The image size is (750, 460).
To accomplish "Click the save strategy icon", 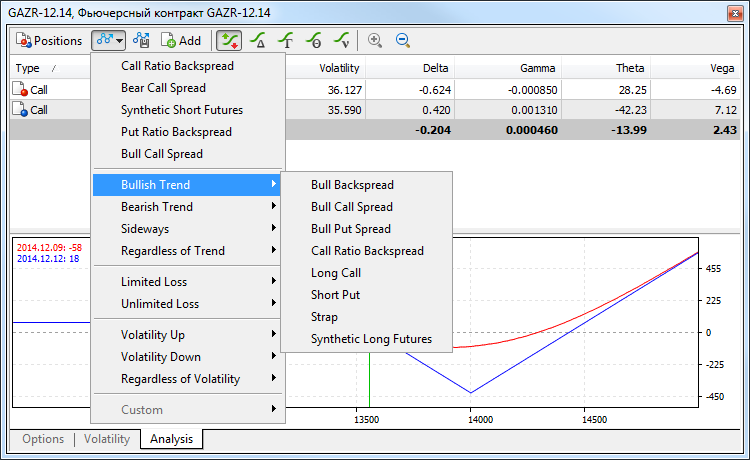I will click(x=141, y=41).
